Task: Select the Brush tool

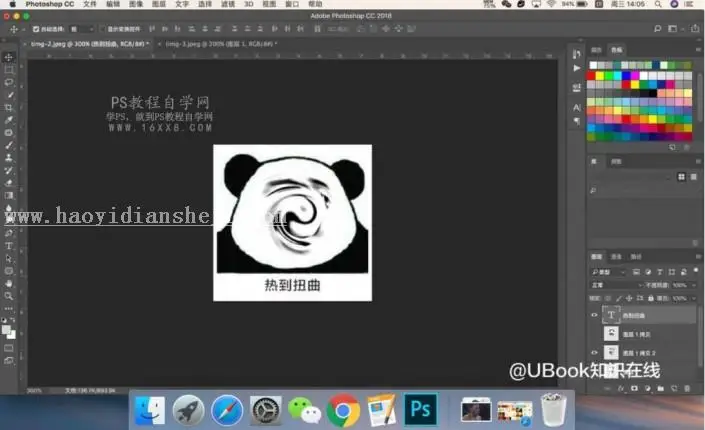Action: coord(9,145)
